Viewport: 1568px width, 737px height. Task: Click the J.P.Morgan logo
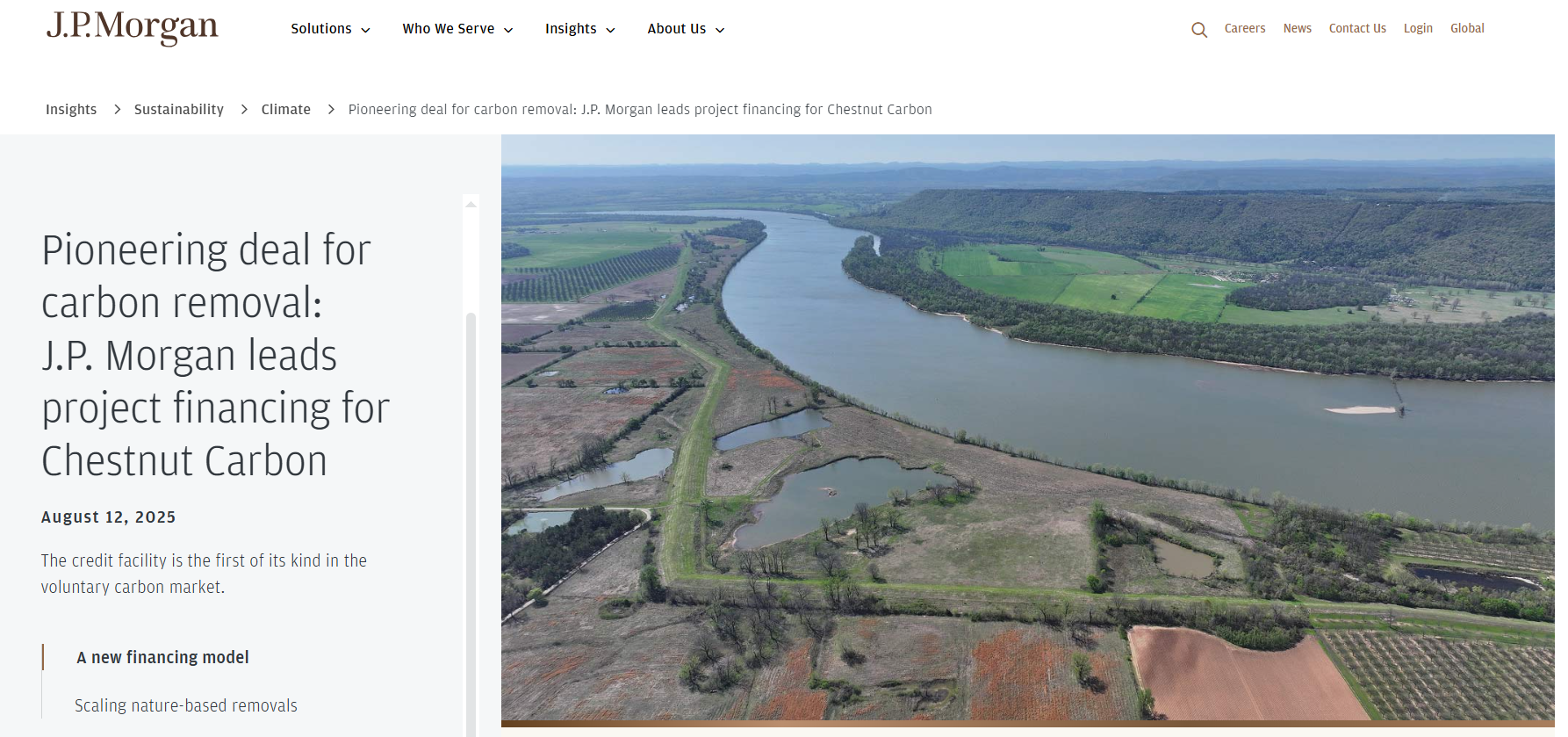(x=133, y=27)
